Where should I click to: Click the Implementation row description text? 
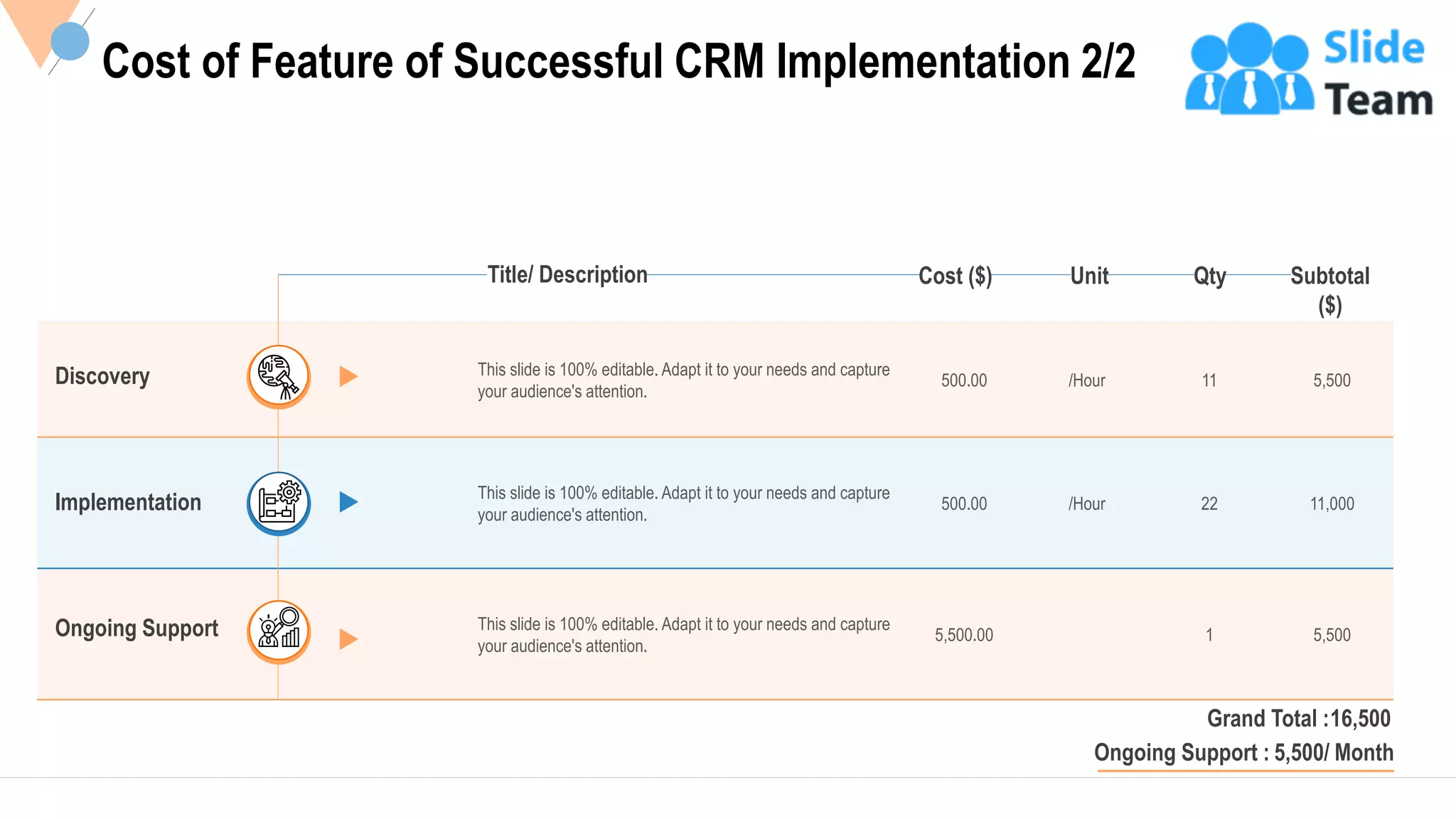[682, 503]
